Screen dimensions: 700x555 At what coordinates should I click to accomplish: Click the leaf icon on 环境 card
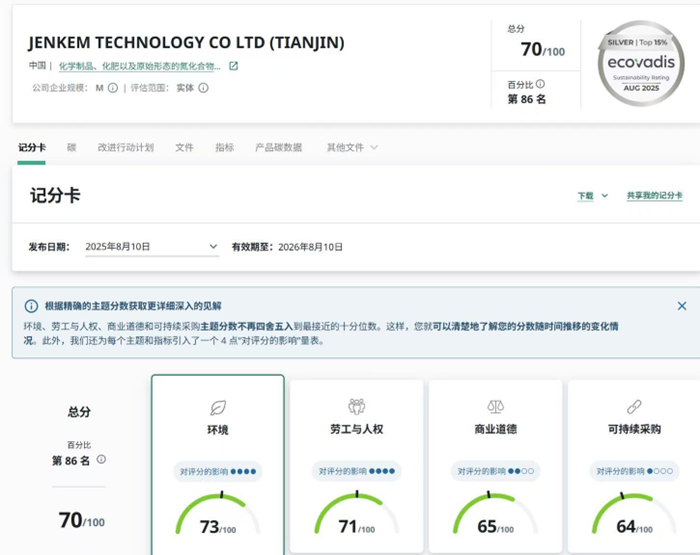[217, 407]
